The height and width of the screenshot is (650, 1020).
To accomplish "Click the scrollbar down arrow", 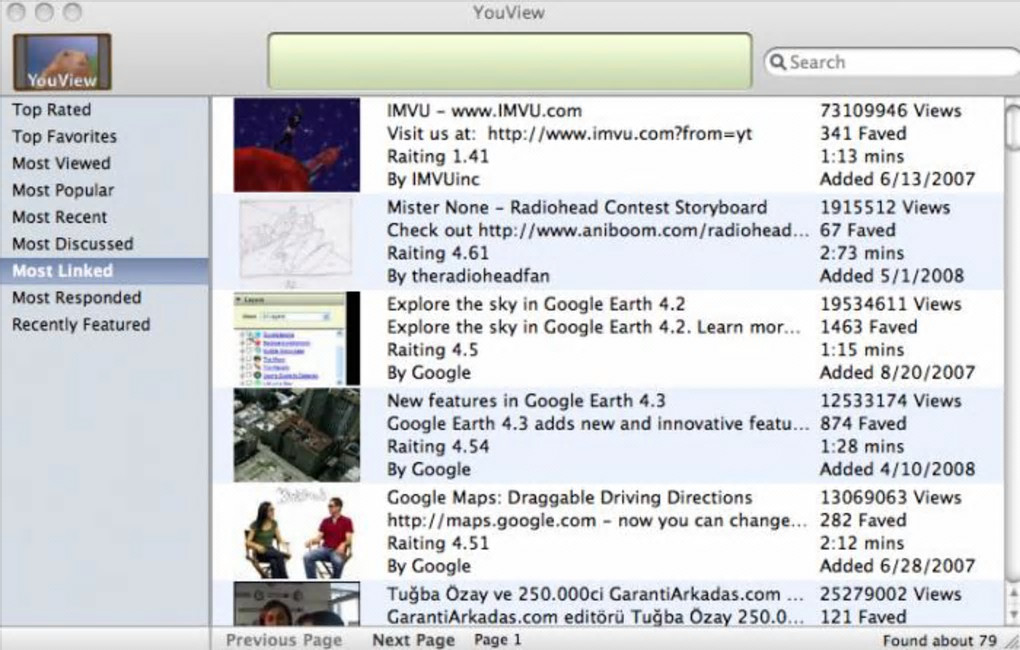I will (x=1013, y=614).
